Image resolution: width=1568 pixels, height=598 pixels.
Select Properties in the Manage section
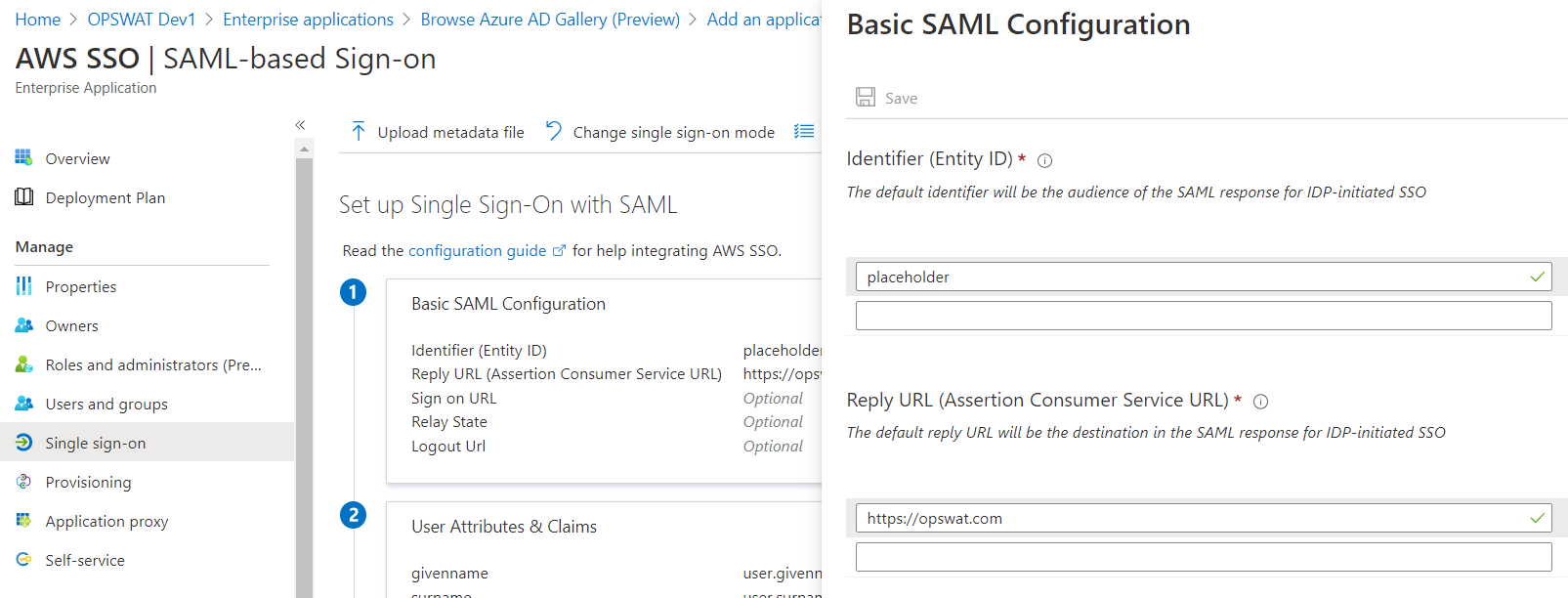point(80,286)
